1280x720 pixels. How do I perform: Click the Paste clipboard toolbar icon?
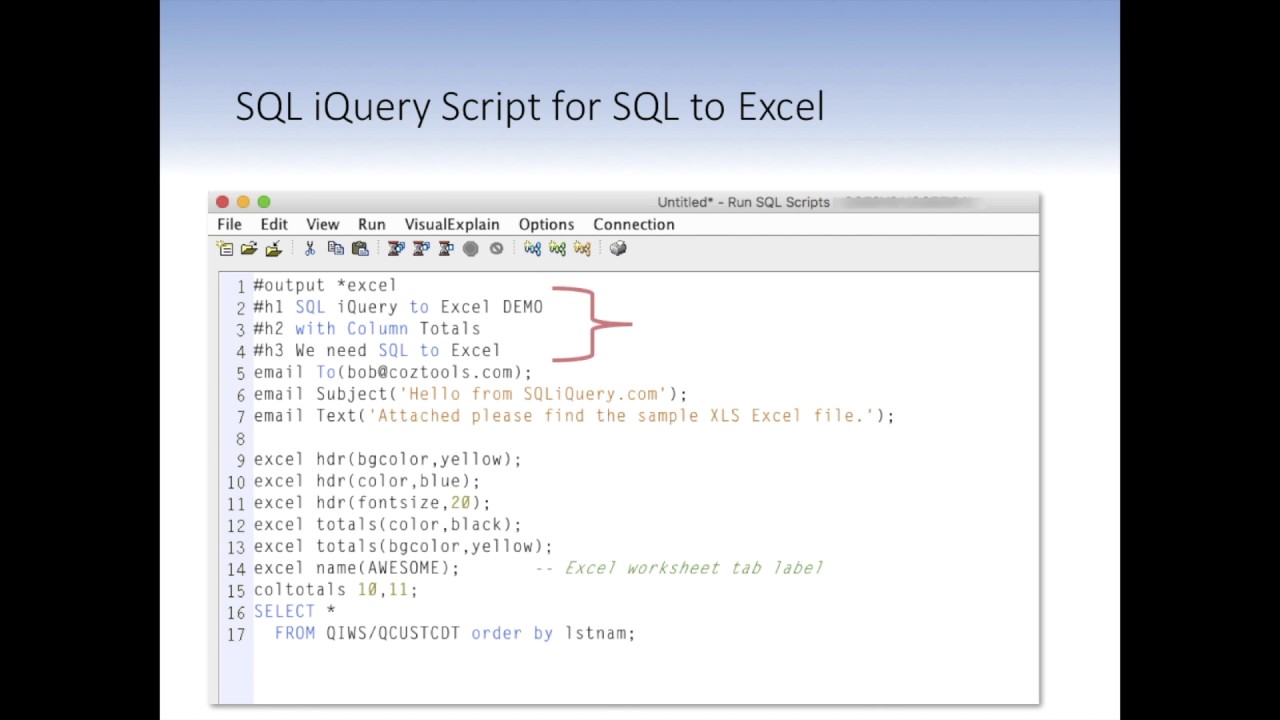pos(360,249)
